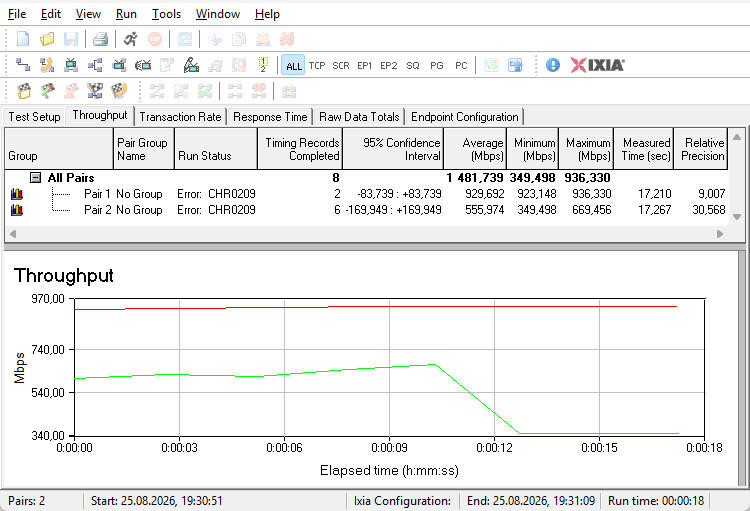
Task: Switch to the Test Setup tab
Action: click(34, 117)
